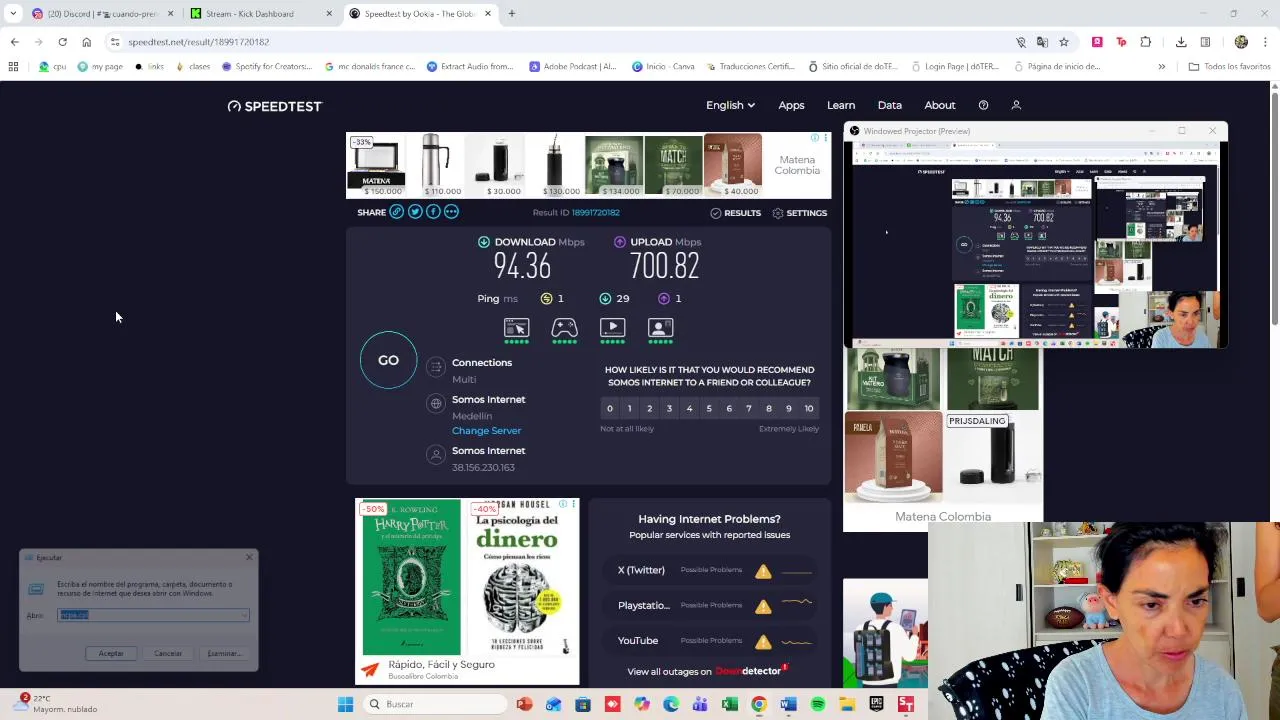Select rating 4 in recommendation survey
This screenshot has width=1280, height=720.
pyautogui.click(x=689, y=408)
